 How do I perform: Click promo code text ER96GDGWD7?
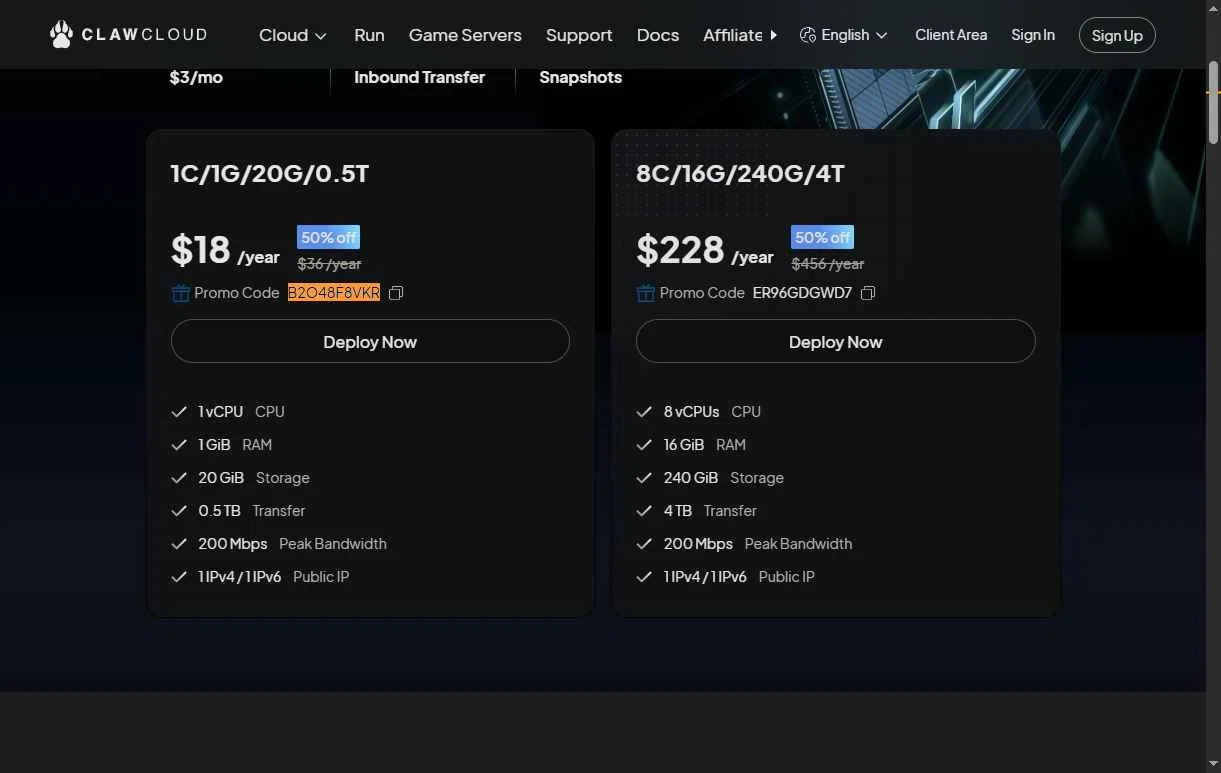[x=802, y=293]
